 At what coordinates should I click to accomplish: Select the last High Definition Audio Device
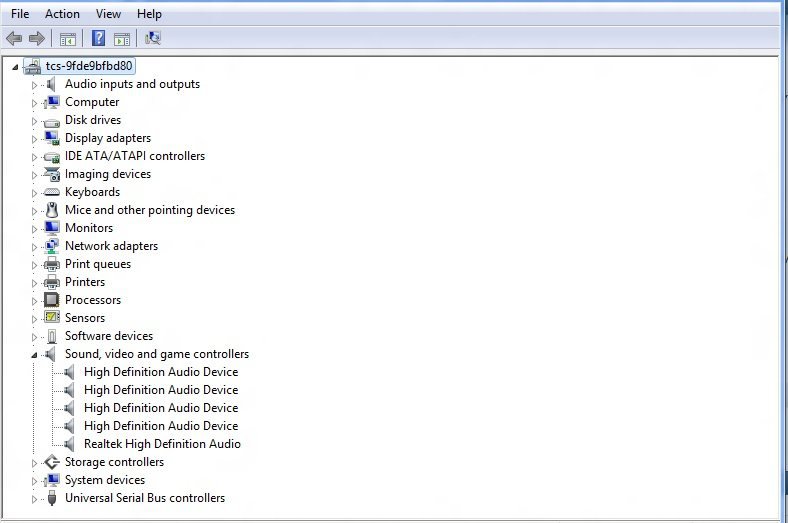click(160, 426)
